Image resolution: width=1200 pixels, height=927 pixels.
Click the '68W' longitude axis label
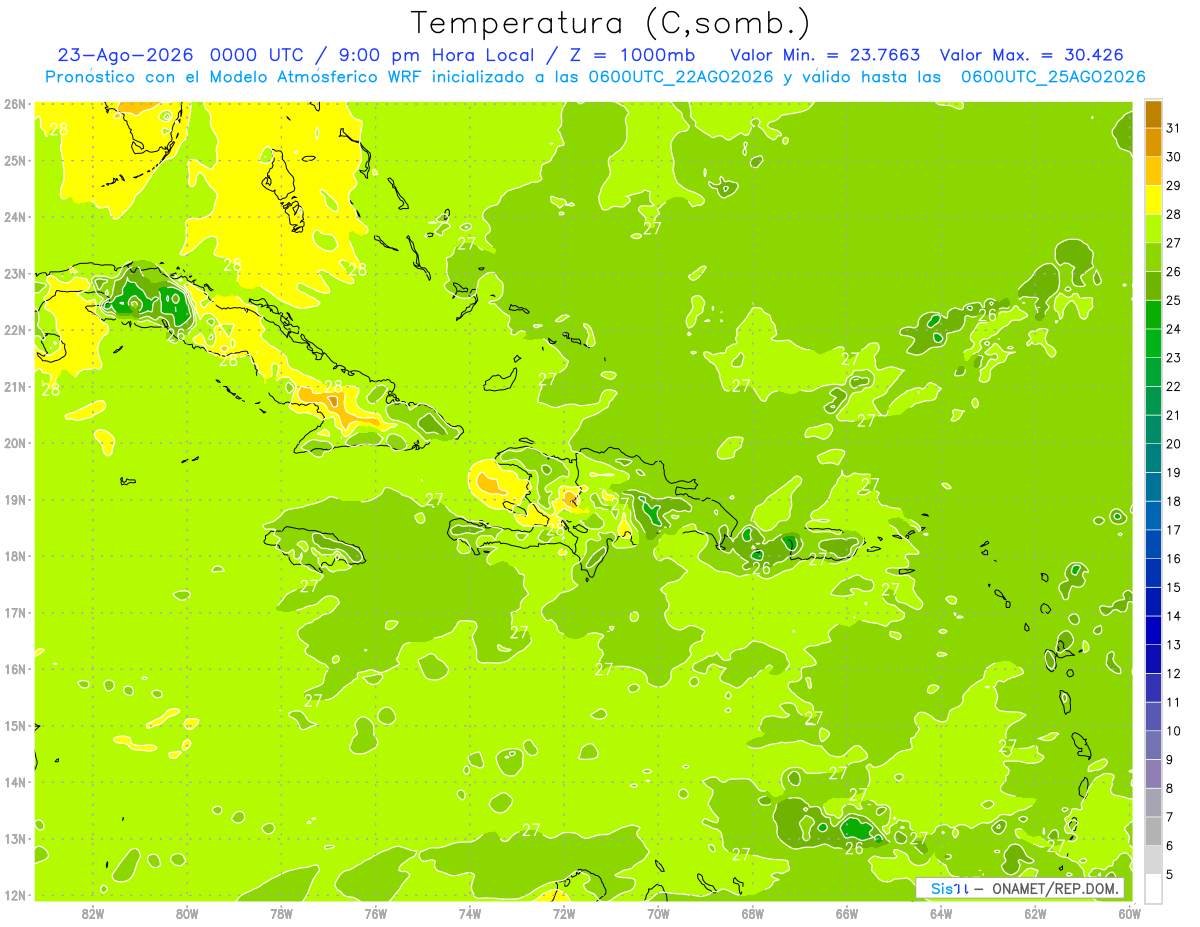(753, 912)
